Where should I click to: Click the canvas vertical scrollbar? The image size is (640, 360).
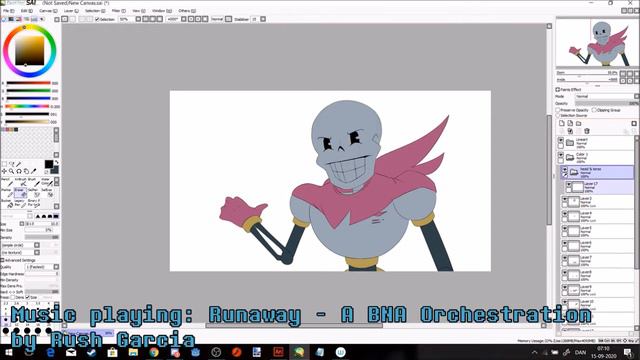point(549,170)
